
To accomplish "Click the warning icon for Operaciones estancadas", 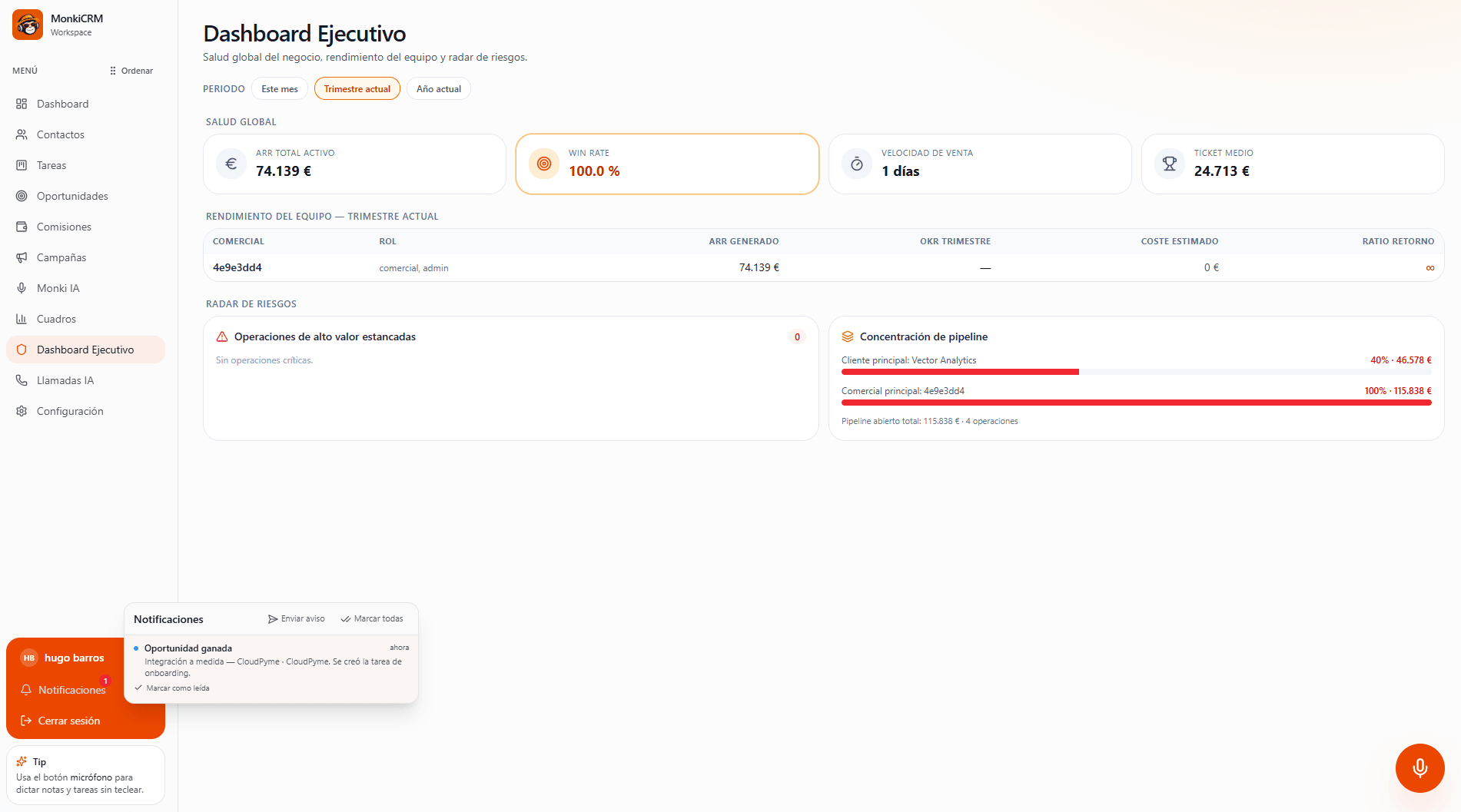I will tap(222, 336).
